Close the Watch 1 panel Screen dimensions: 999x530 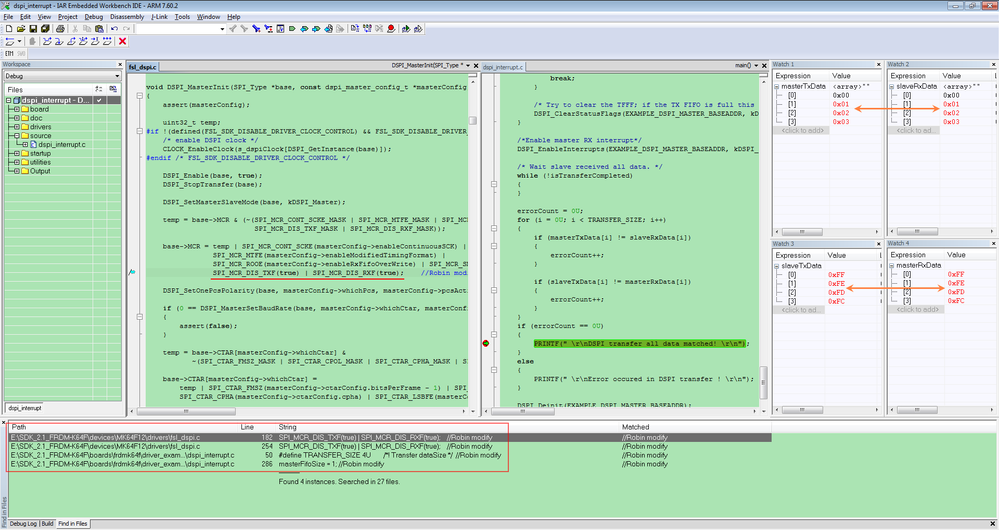click(877, 64)
